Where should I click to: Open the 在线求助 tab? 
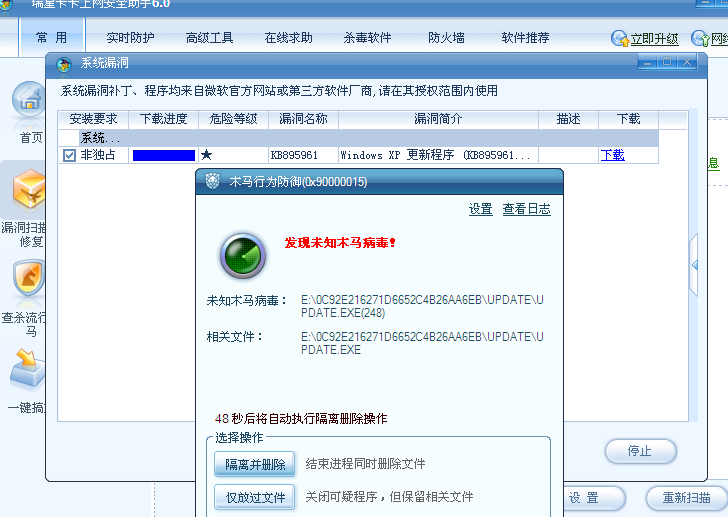(288, 38)
